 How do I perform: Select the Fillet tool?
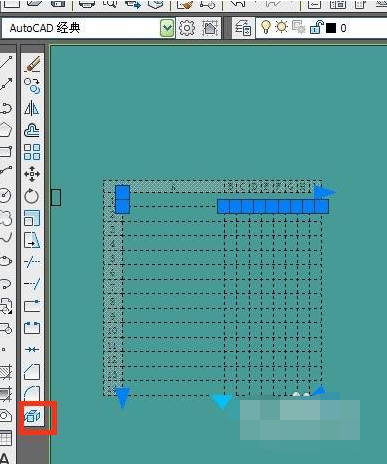[x=32, y=393]
